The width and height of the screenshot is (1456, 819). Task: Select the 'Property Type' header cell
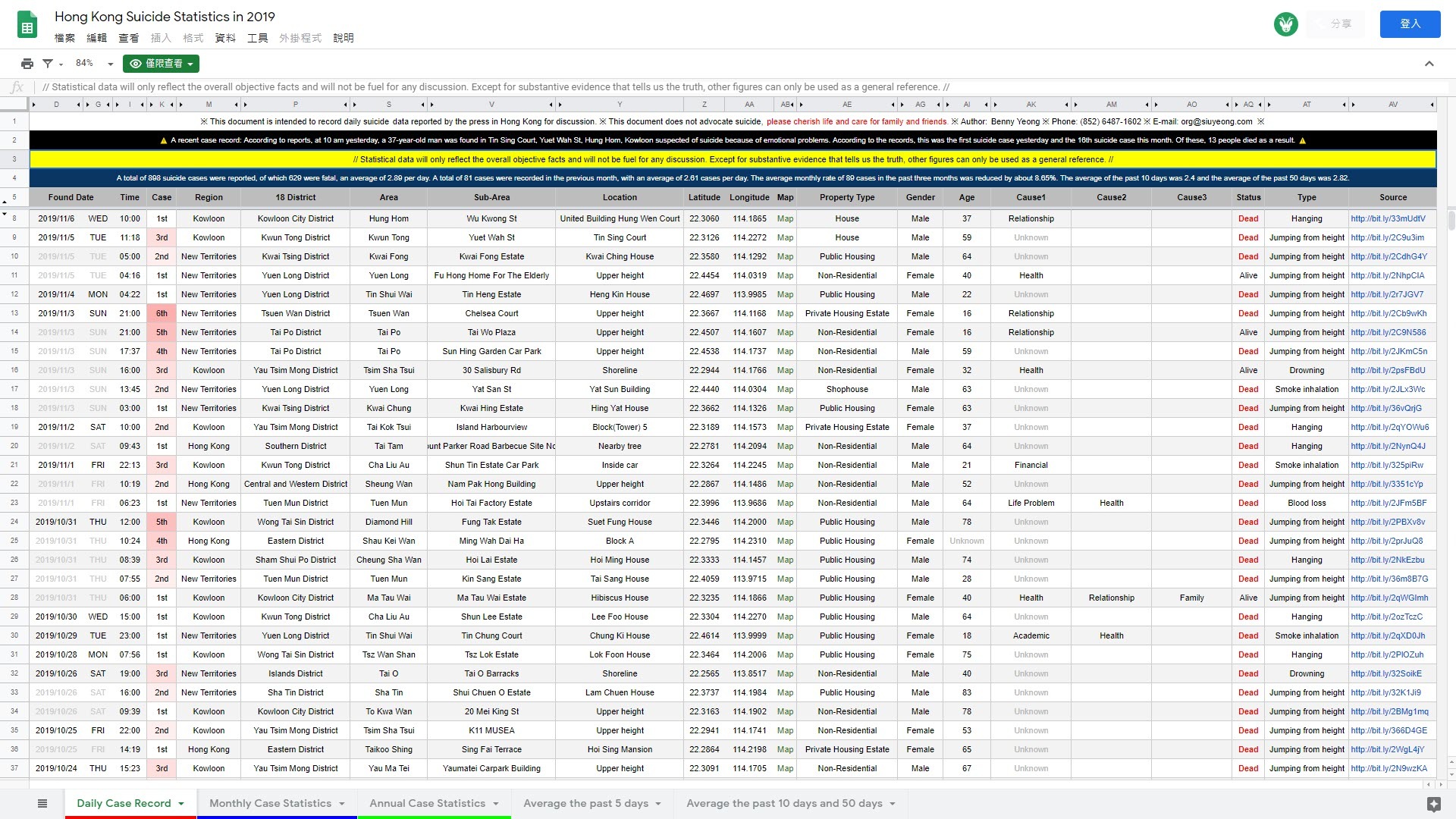coord(847,197)
